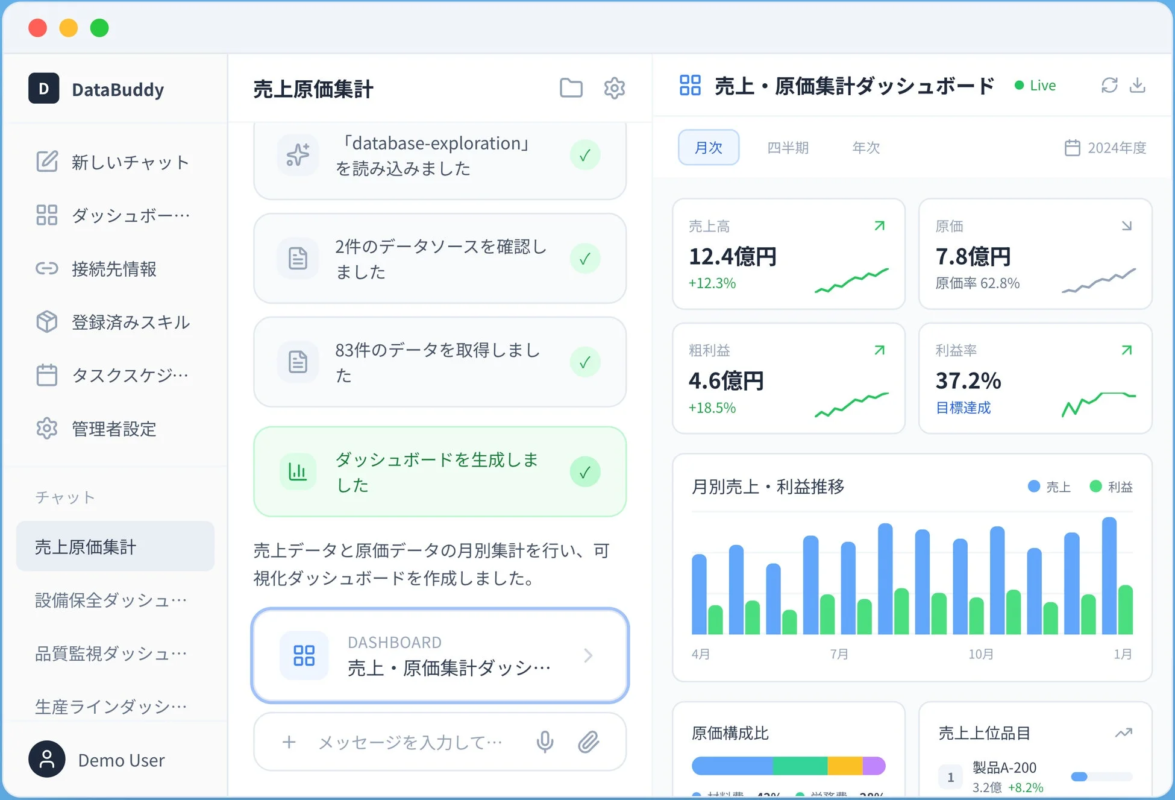The width and height of the screenshot is (1175, 800).
Task: Switch to the 年次 tab
Action: click(x=866, y=147)
